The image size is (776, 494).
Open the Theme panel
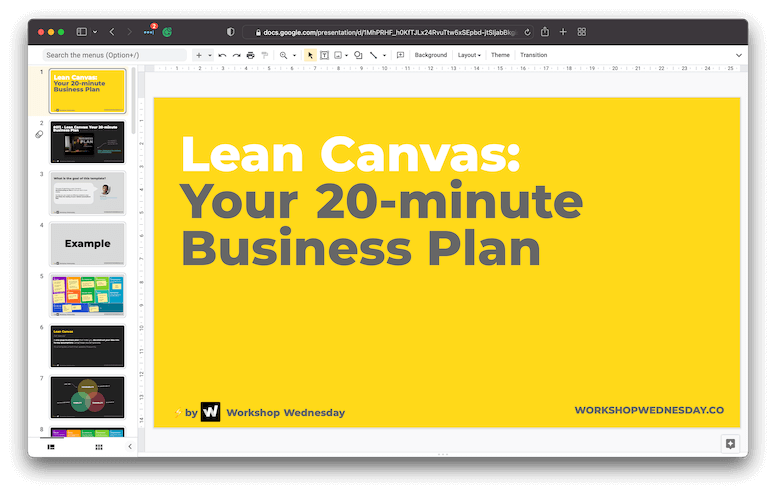(x=500, y=55)
